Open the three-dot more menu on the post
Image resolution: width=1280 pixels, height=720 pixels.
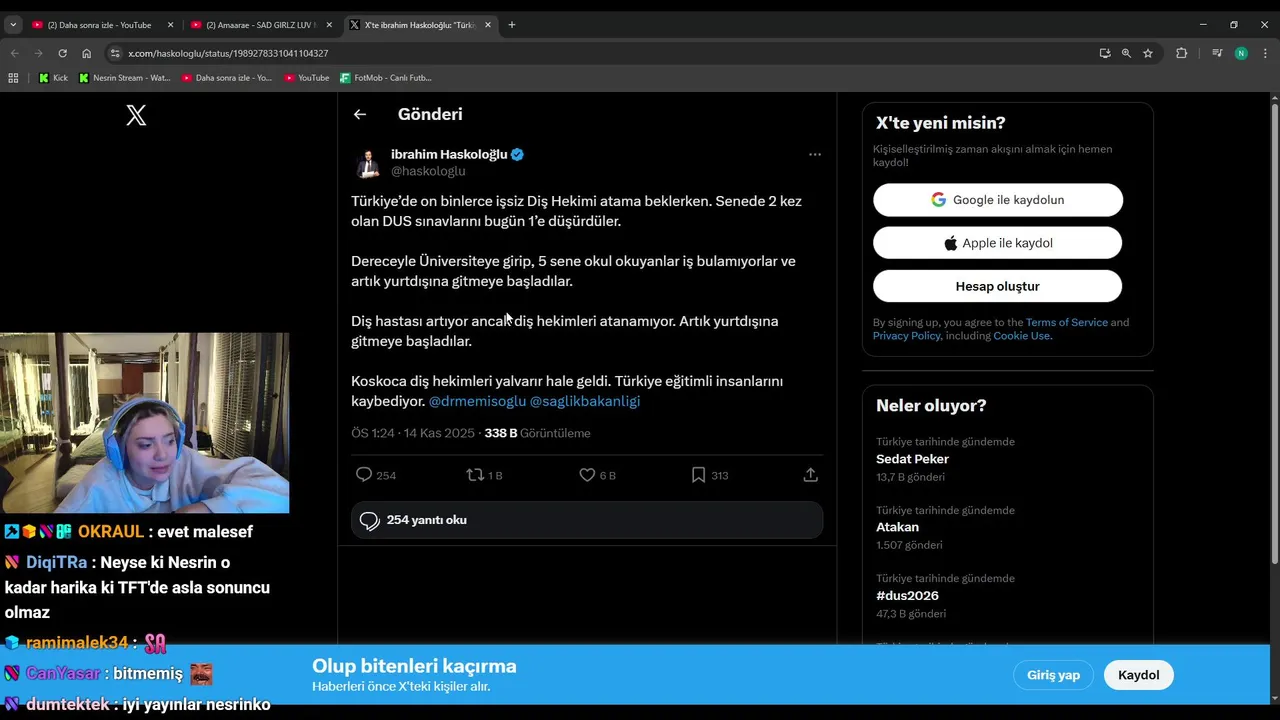pos(815,154)
